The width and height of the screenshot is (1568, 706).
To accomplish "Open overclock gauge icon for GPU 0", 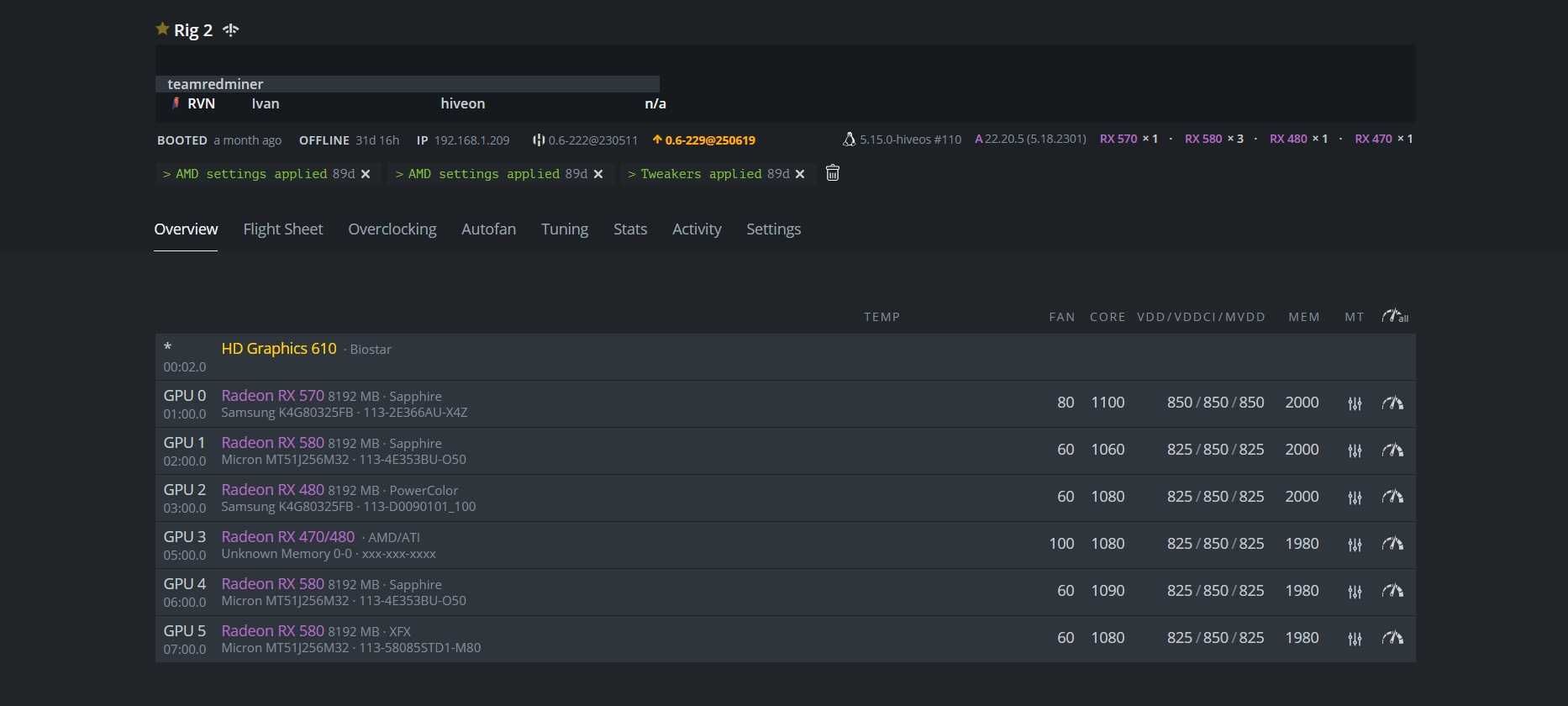I will [x=1392, y=403].
